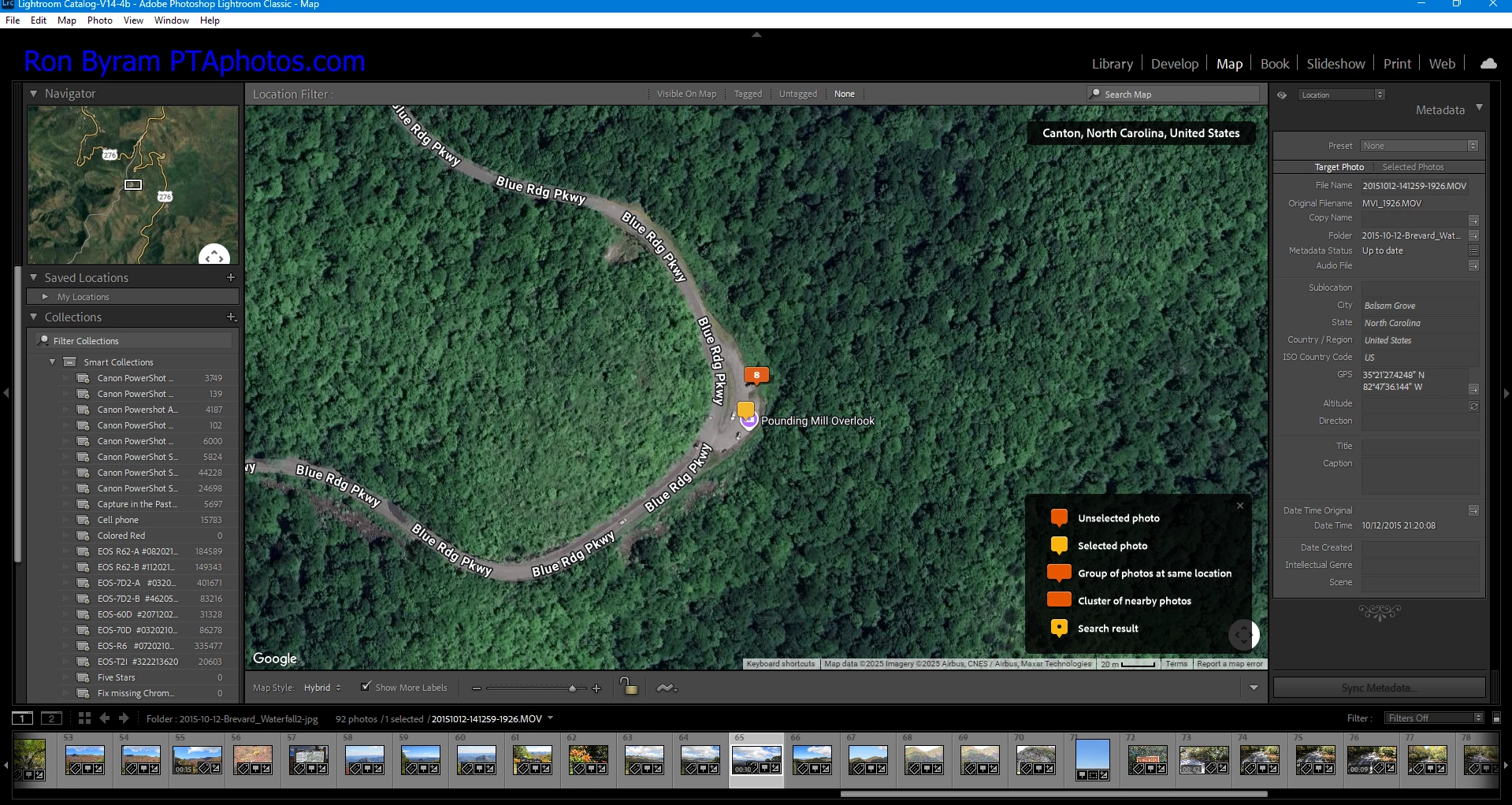This screenshot has height=805, width=1512.
Task: Click the Copy Name arrow button
Action: [1473, 220]
